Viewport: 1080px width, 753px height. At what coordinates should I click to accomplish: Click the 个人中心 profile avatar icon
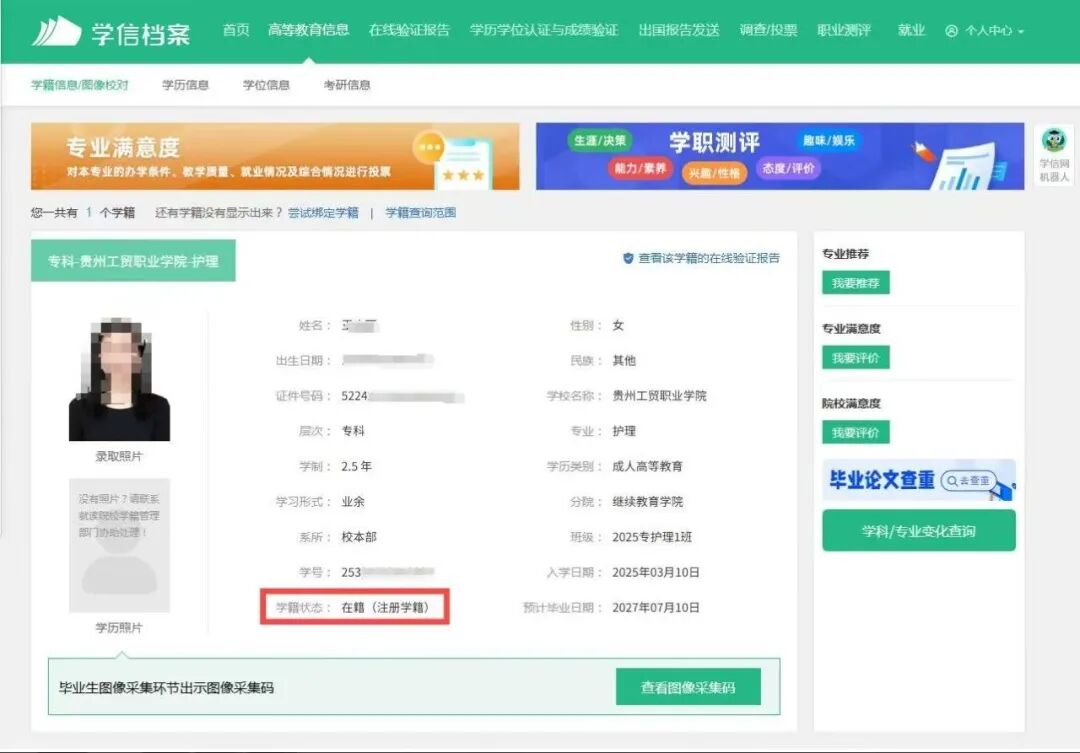[951, 29]
